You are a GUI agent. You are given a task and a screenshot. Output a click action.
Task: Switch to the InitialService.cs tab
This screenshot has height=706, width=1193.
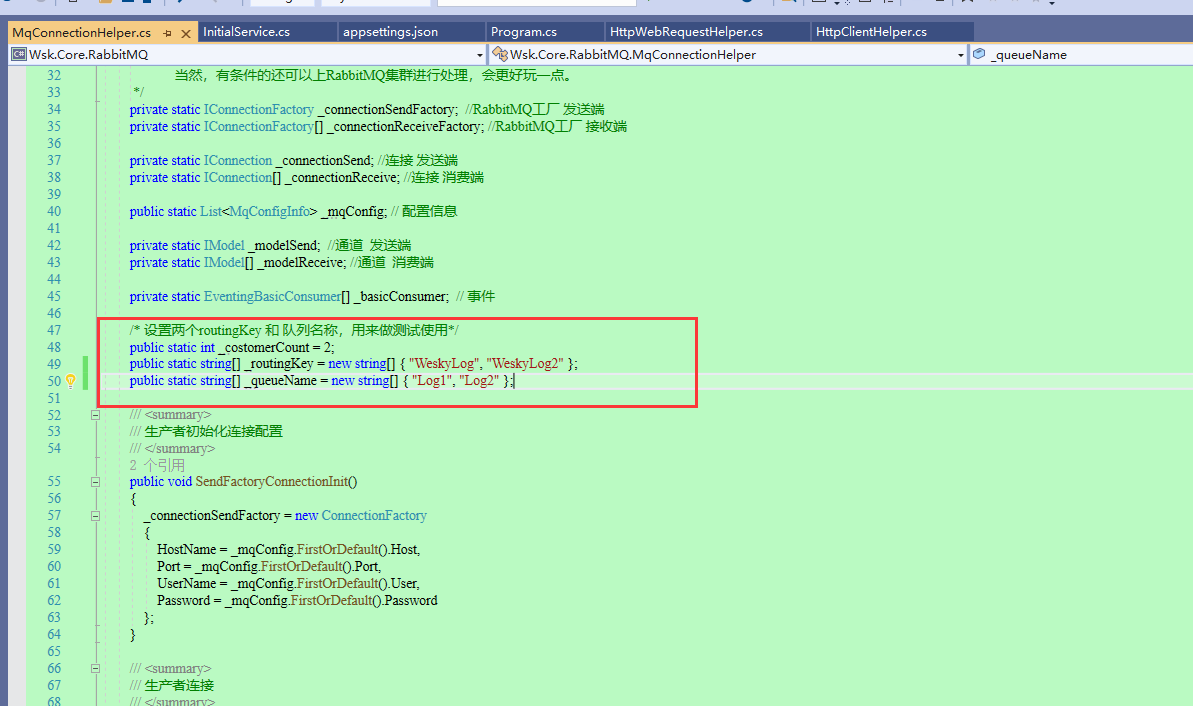246,32
